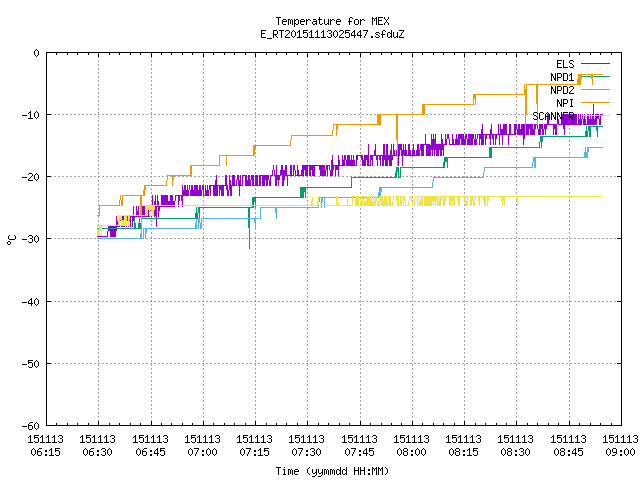The width and height of the screenshot is (640, 480).
Task: Click the NPD1 legend label
Action: click(562, 77)
